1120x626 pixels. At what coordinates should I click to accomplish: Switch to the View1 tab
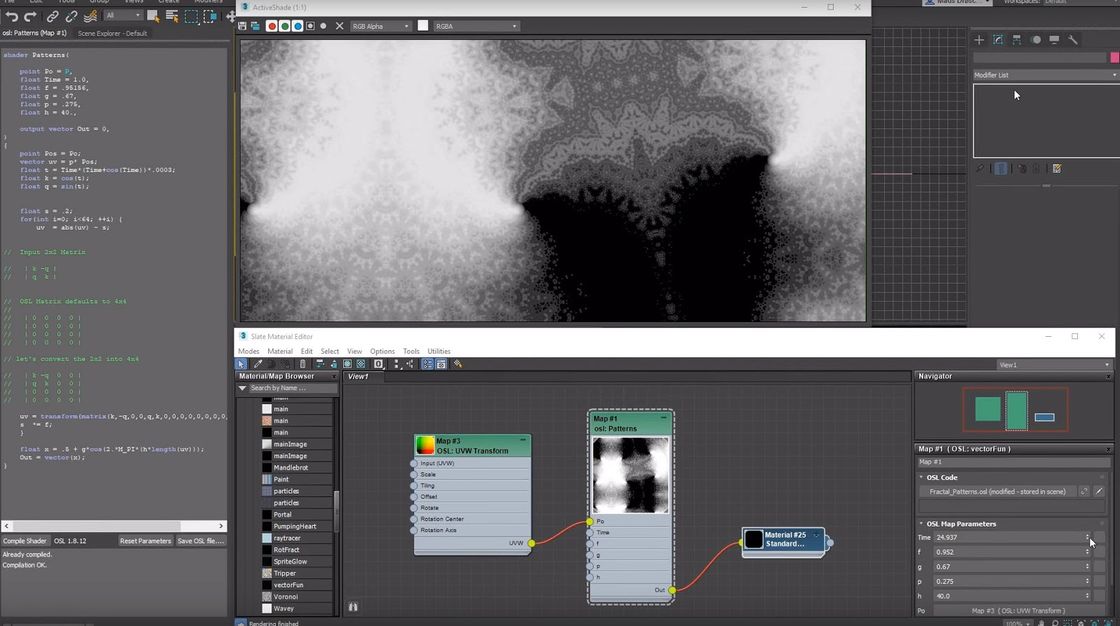[360, 377]
